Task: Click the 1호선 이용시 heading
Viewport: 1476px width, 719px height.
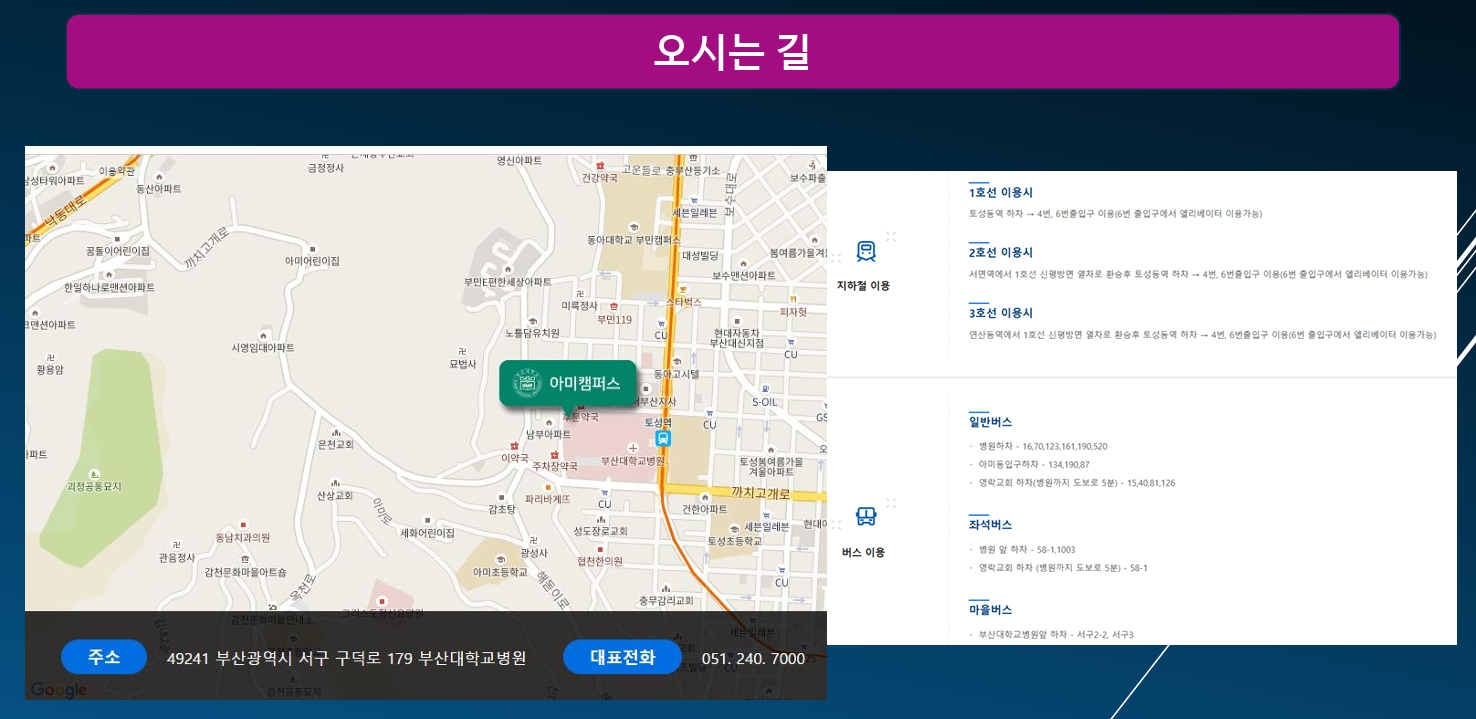Action: click(1001, 192)
